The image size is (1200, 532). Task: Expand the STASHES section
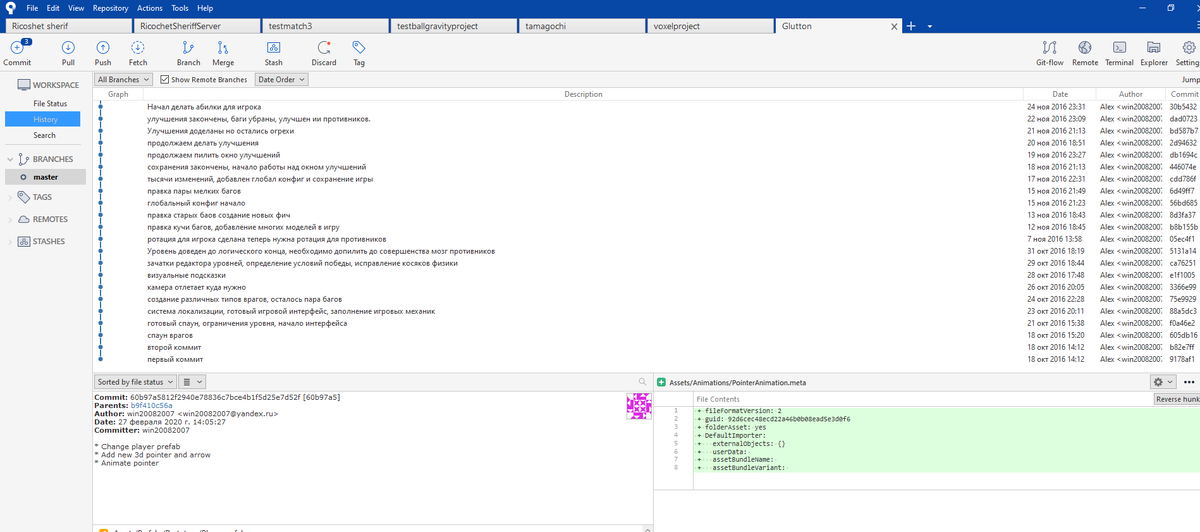pos(9,241)
